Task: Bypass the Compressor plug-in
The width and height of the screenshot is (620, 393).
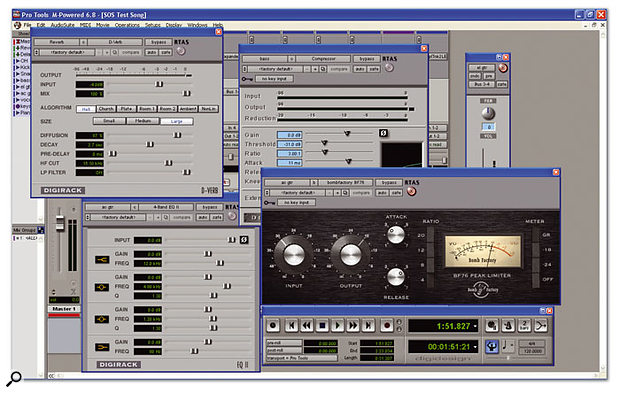Action: click(367, 59)
